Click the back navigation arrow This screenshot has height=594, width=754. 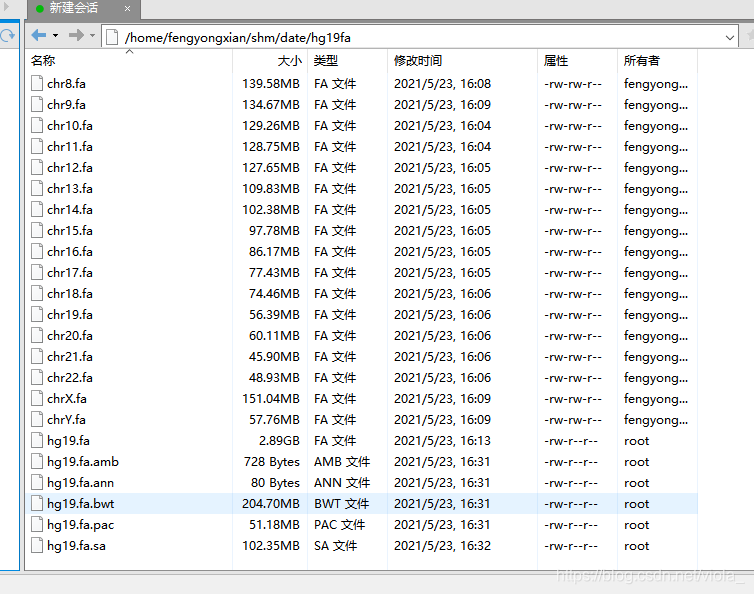coord(38,35)
